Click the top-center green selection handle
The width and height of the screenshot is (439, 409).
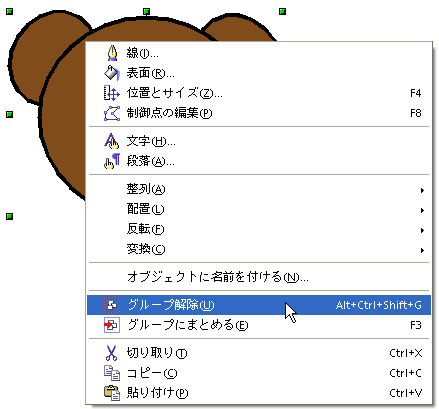146,12
